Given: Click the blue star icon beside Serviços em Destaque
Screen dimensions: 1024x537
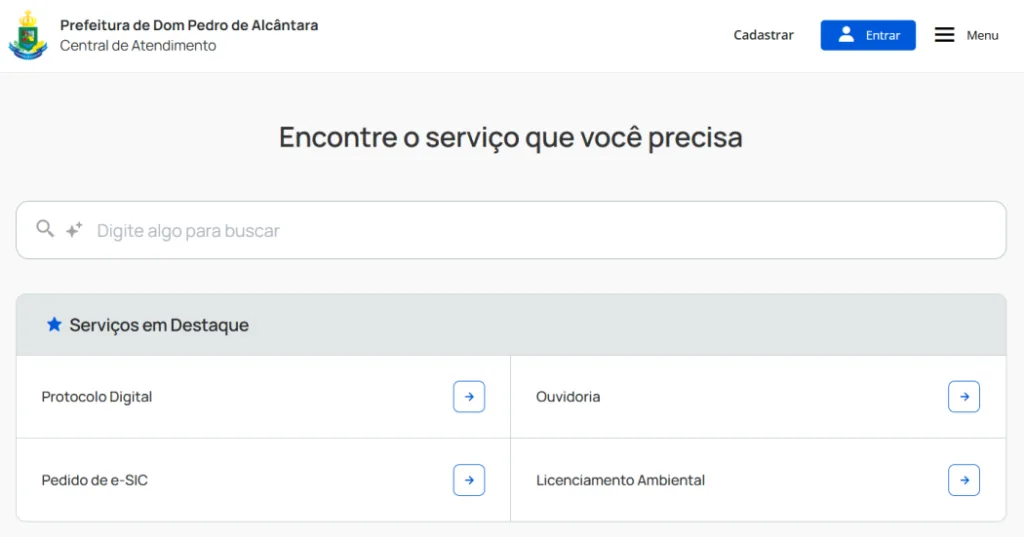Looking at the screenshot, I should [54, 325].
